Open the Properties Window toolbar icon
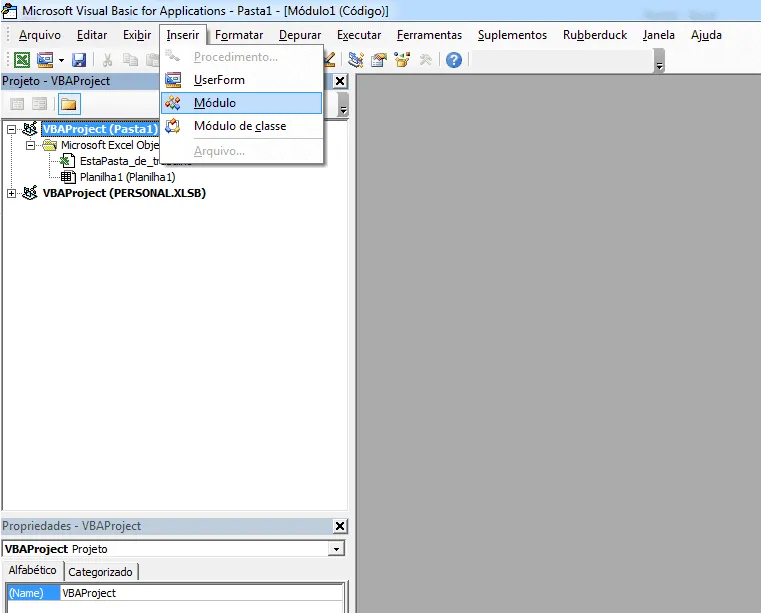The height and width of the screenshot is (613, 761). (379, 60)
